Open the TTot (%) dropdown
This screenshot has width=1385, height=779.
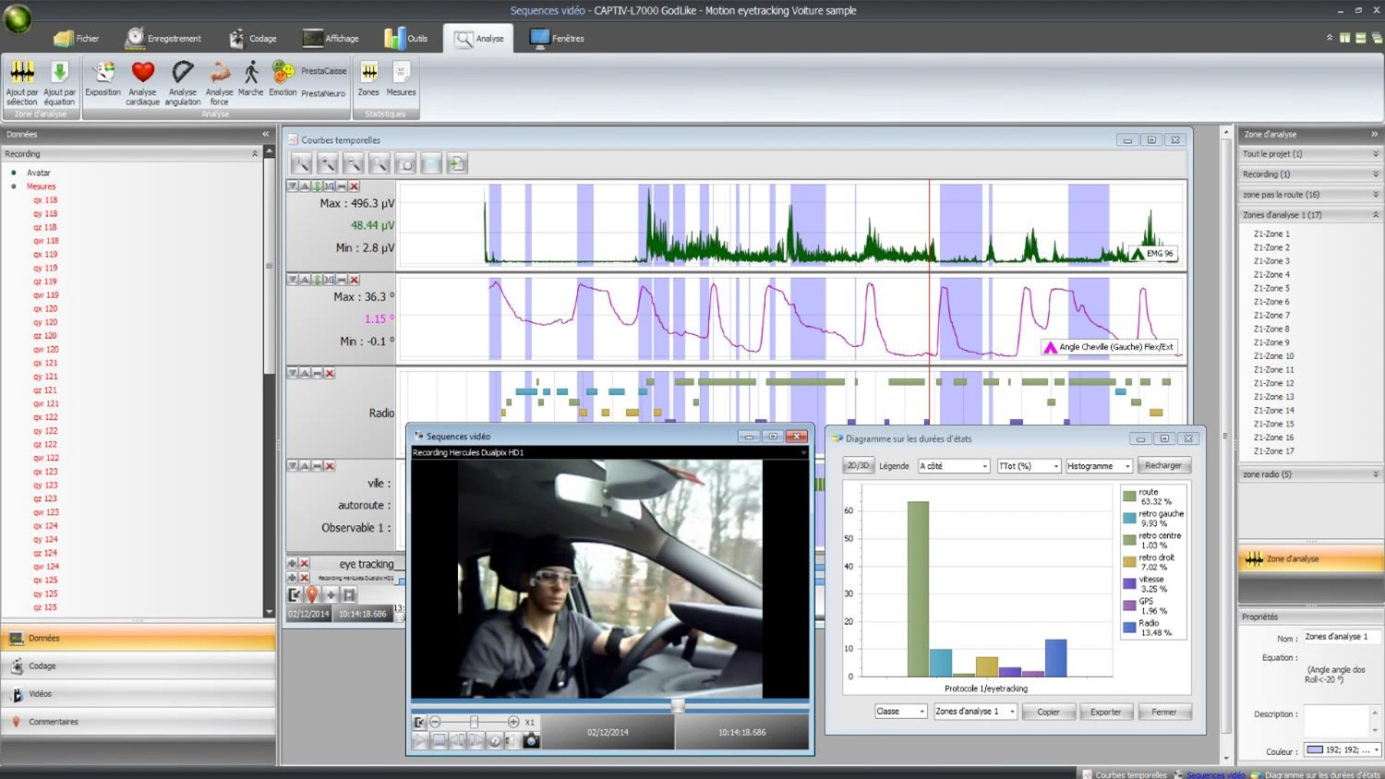point(1028,466)
